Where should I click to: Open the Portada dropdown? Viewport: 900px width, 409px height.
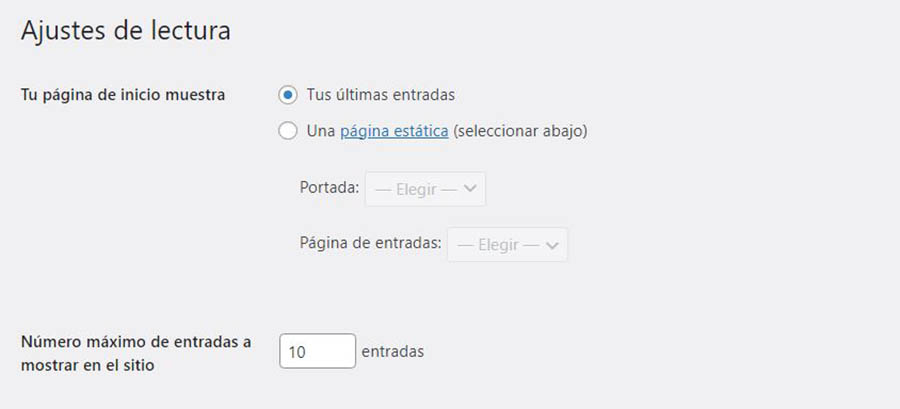coord(425,188)
